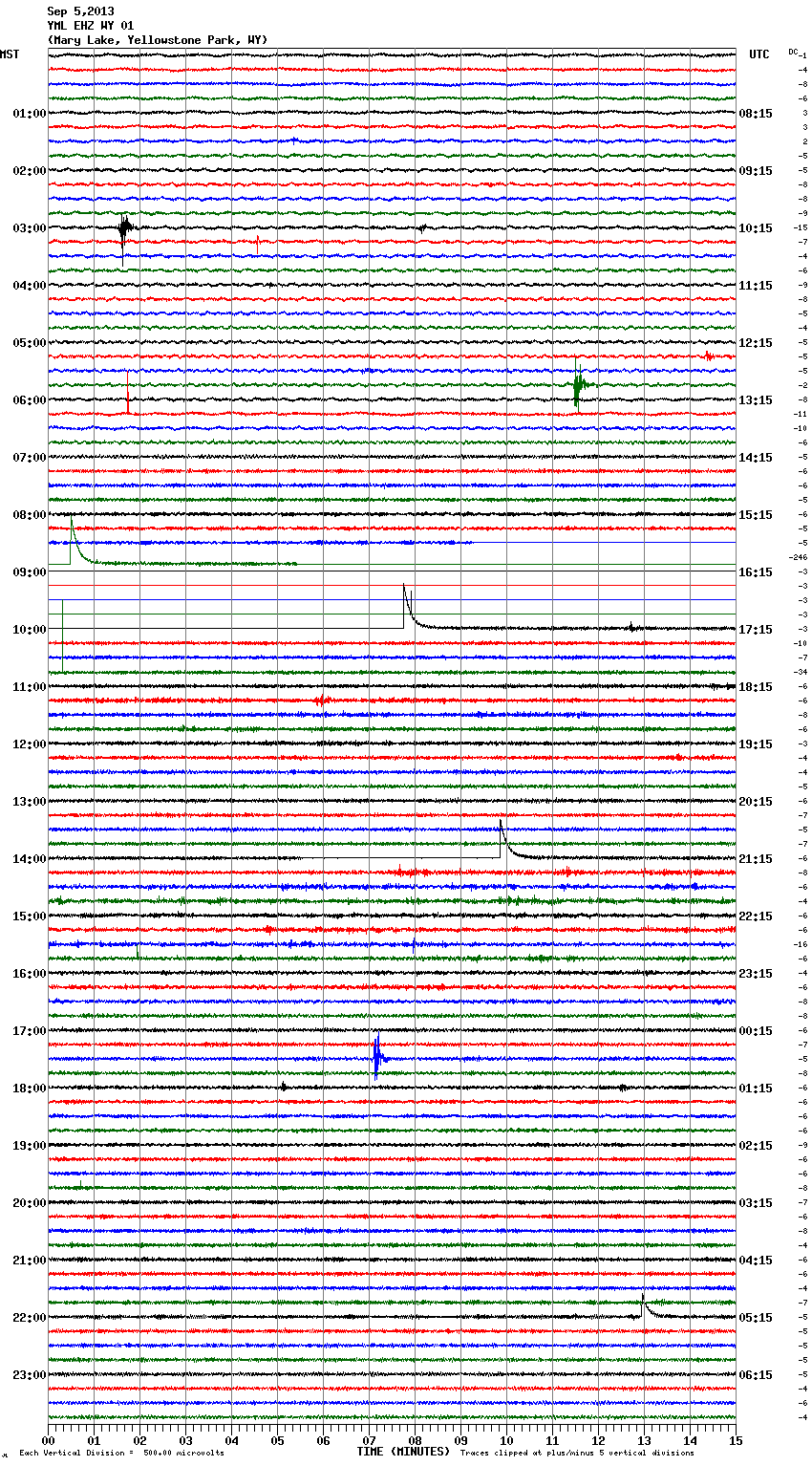The height and width of the screenshot is (1466, 812).
Task: Click the 18:15 UTC time label
Action: tap(756, 687)
